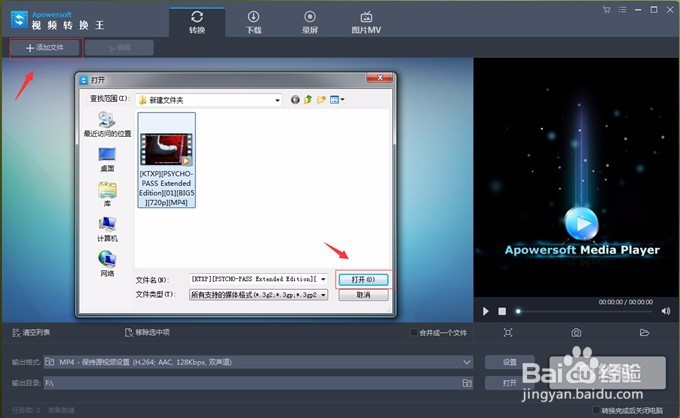Enable shutdown-after-conversion checkbox
The height and width of the screenshot is (418, 680).
(596, 410)
